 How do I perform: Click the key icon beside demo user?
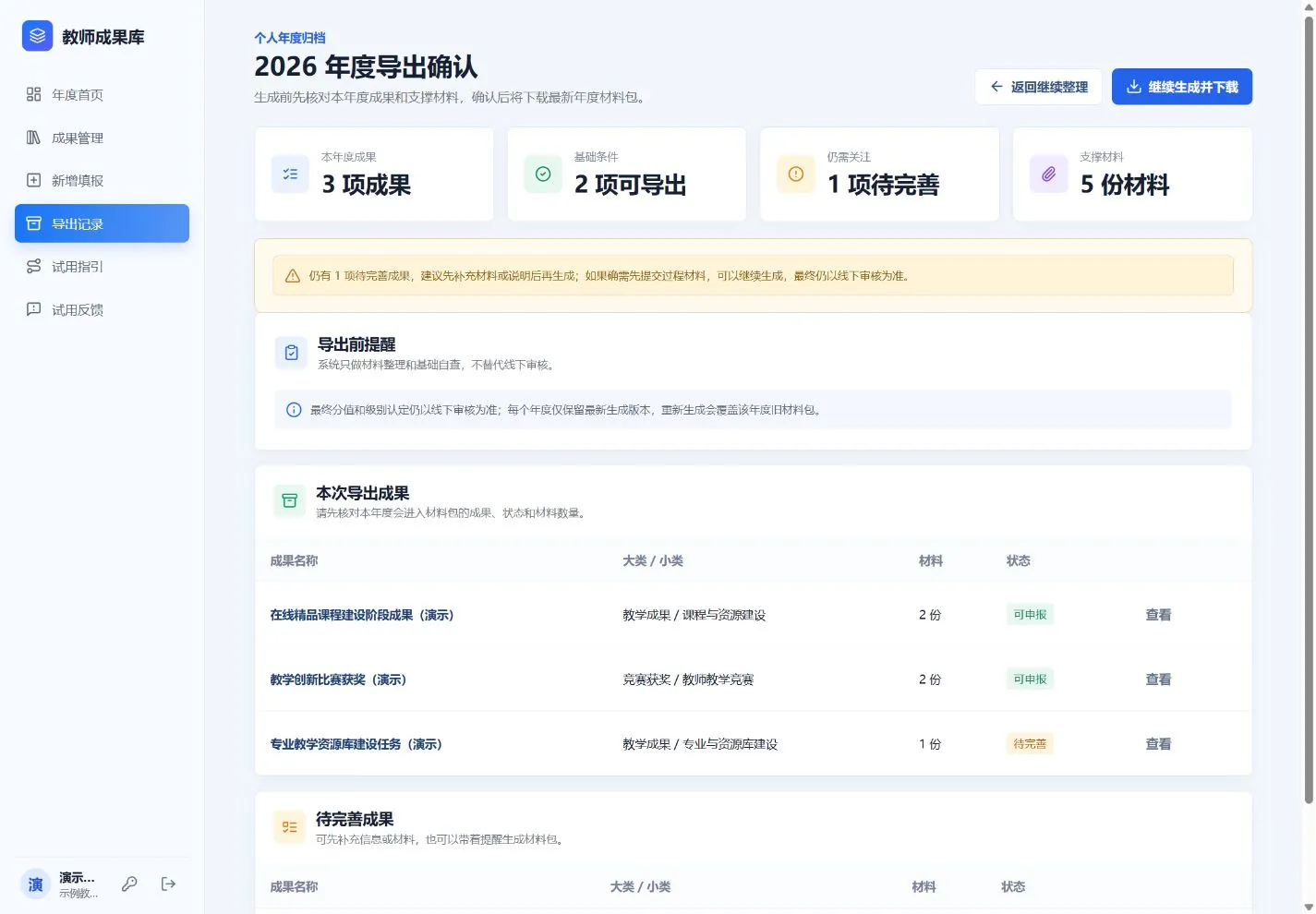click(x=129, y=884)
